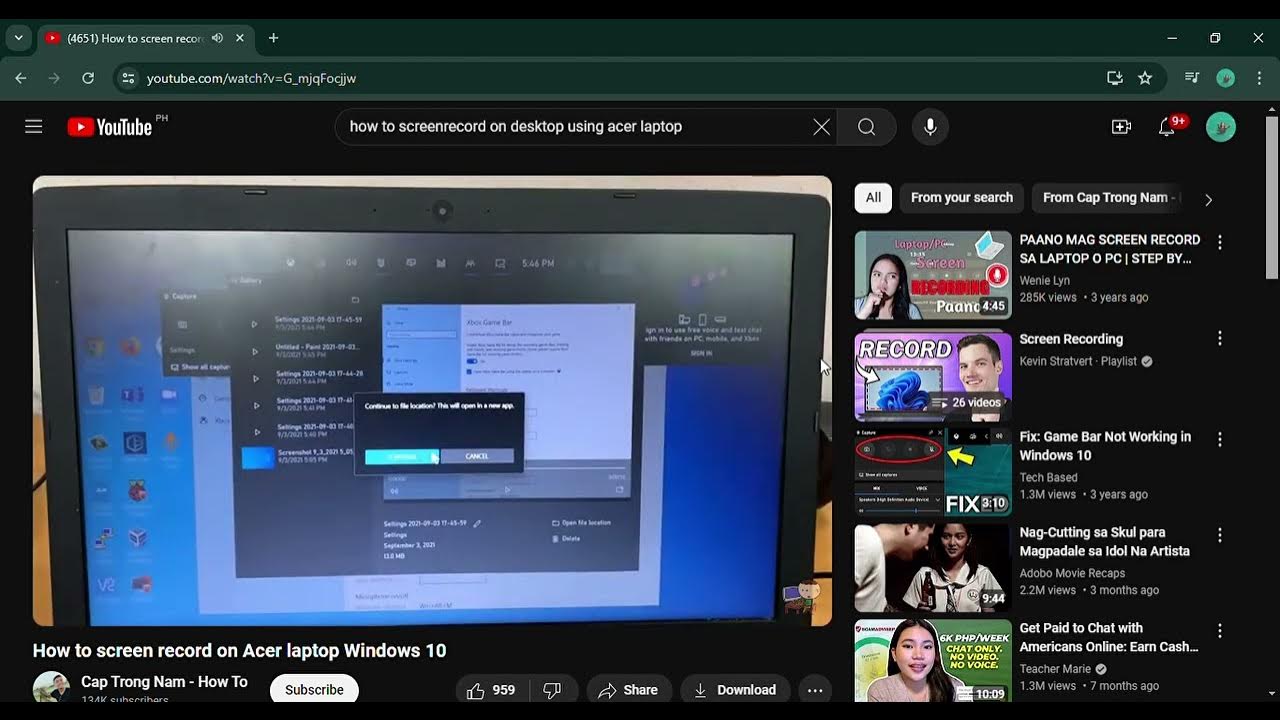Image resolution: width=1280 pixels, height=720 pixels.
Task: Open the notifications bell
Action: pos(1167,127)
